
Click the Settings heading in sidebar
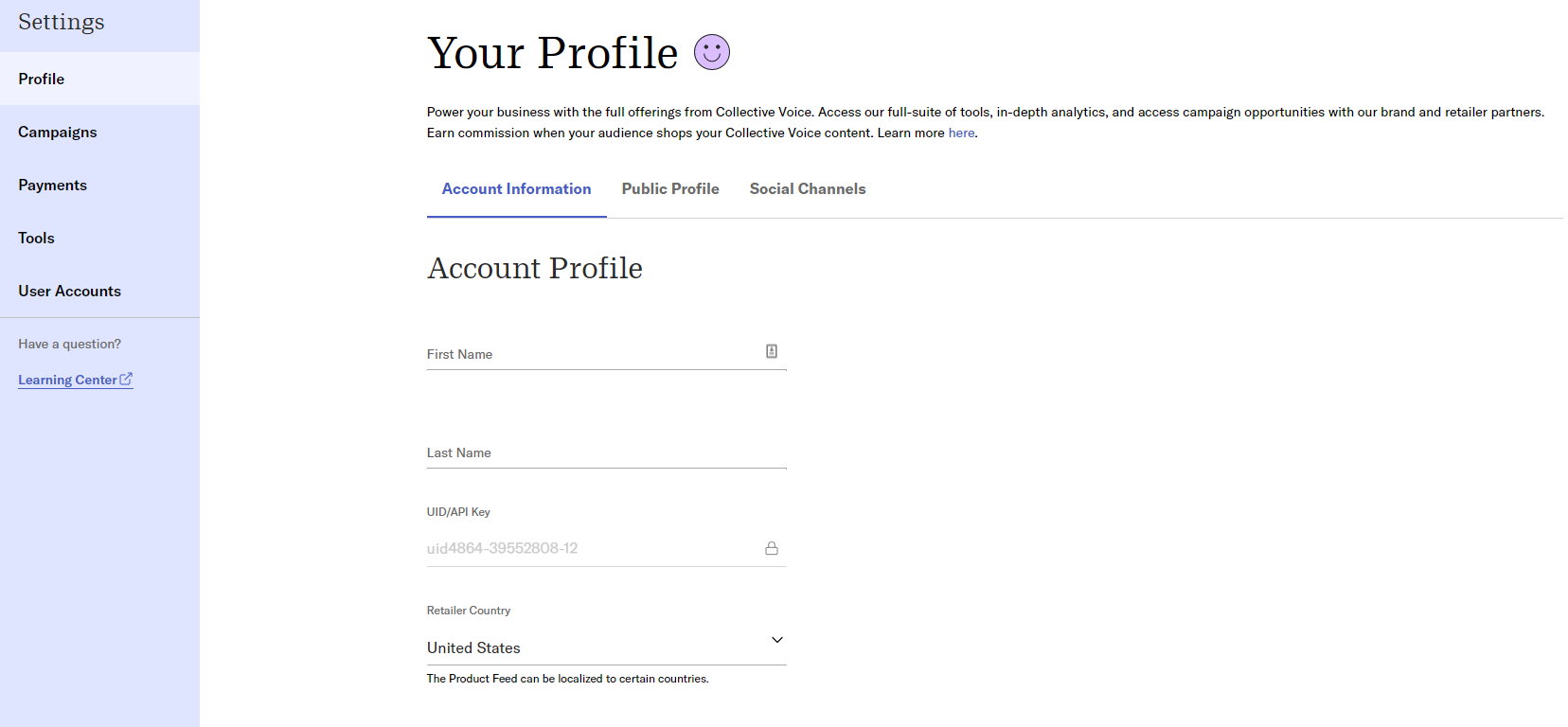[x=62, y=22]
